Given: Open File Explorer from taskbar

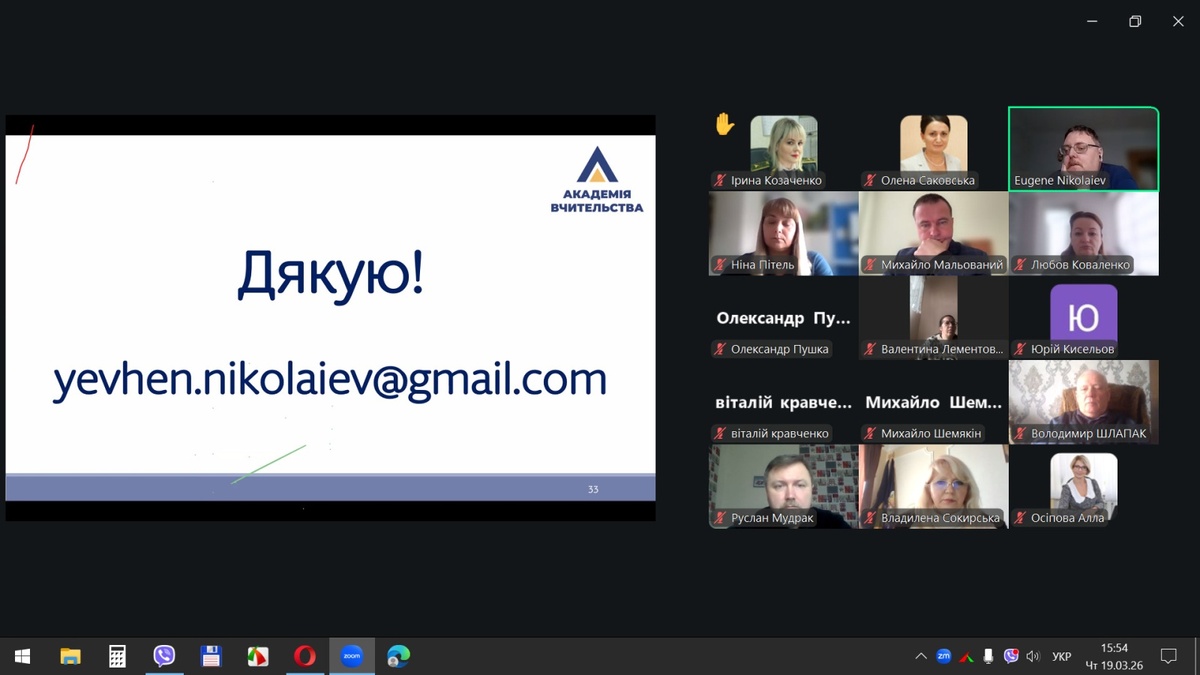Looking at the screenshot, I should (x=70, y=656).
